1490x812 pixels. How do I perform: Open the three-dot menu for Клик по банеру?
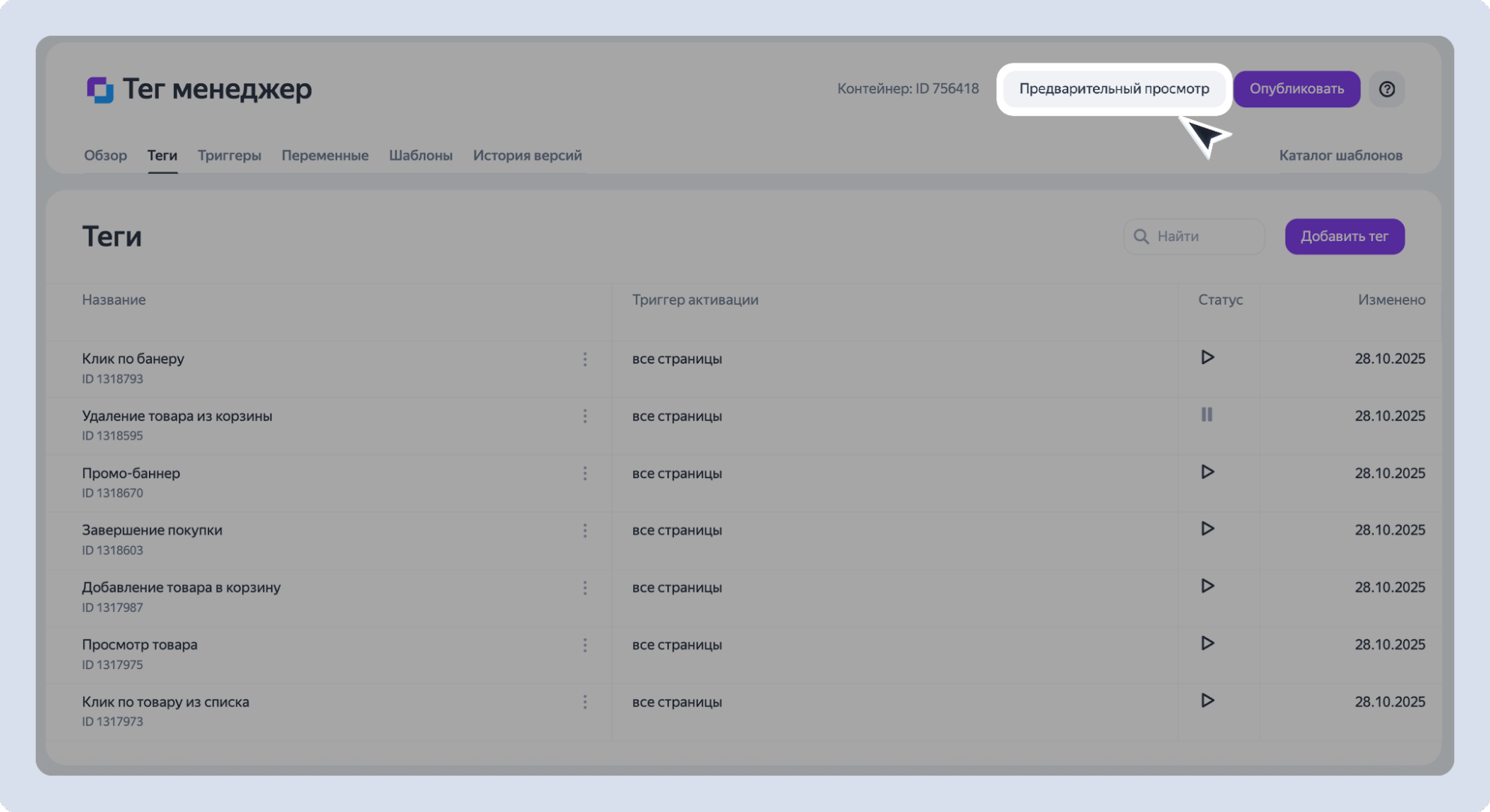(x=585, y=360)
